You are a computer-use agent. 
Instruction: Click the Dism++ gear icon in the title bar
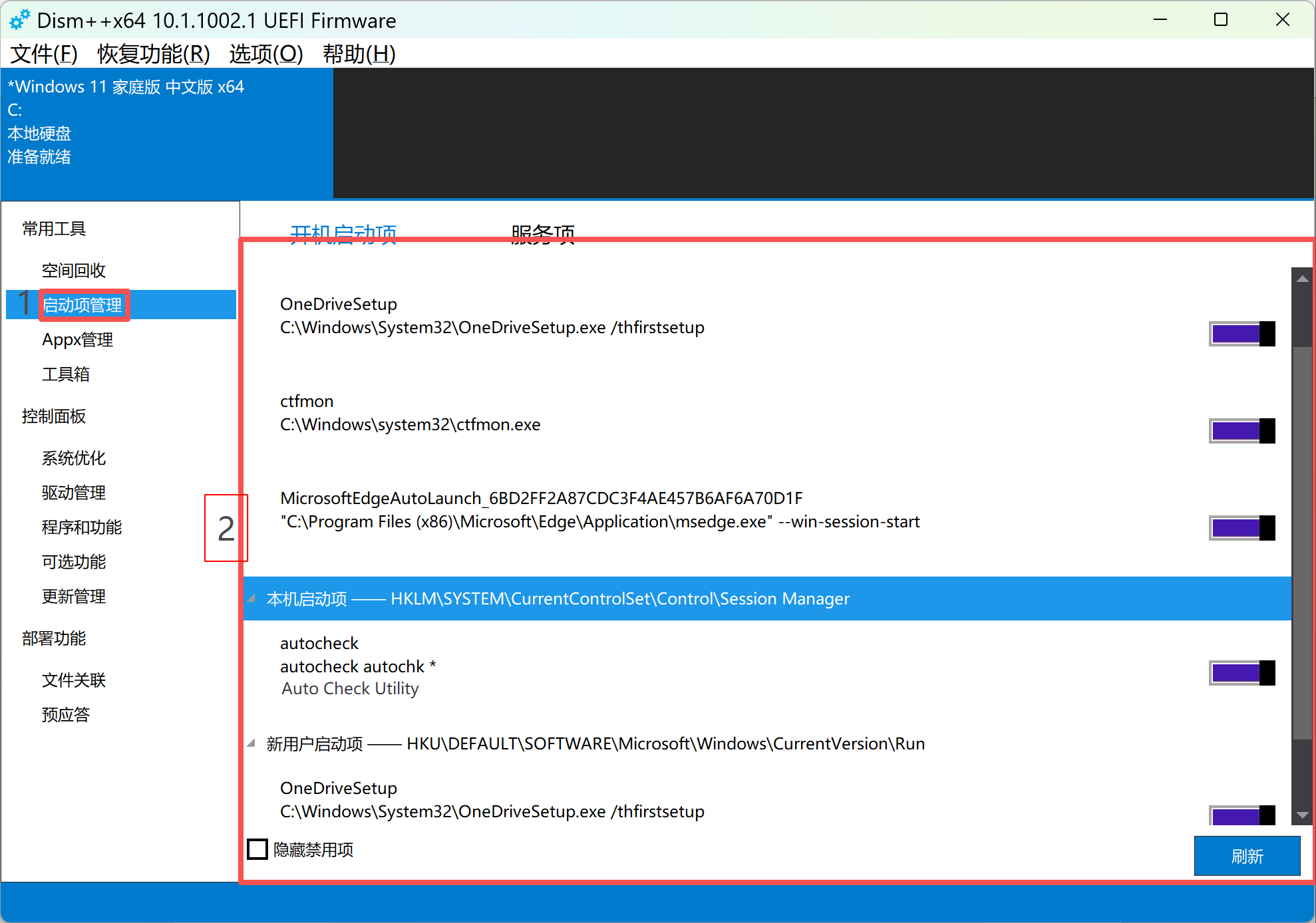[19, 20]
